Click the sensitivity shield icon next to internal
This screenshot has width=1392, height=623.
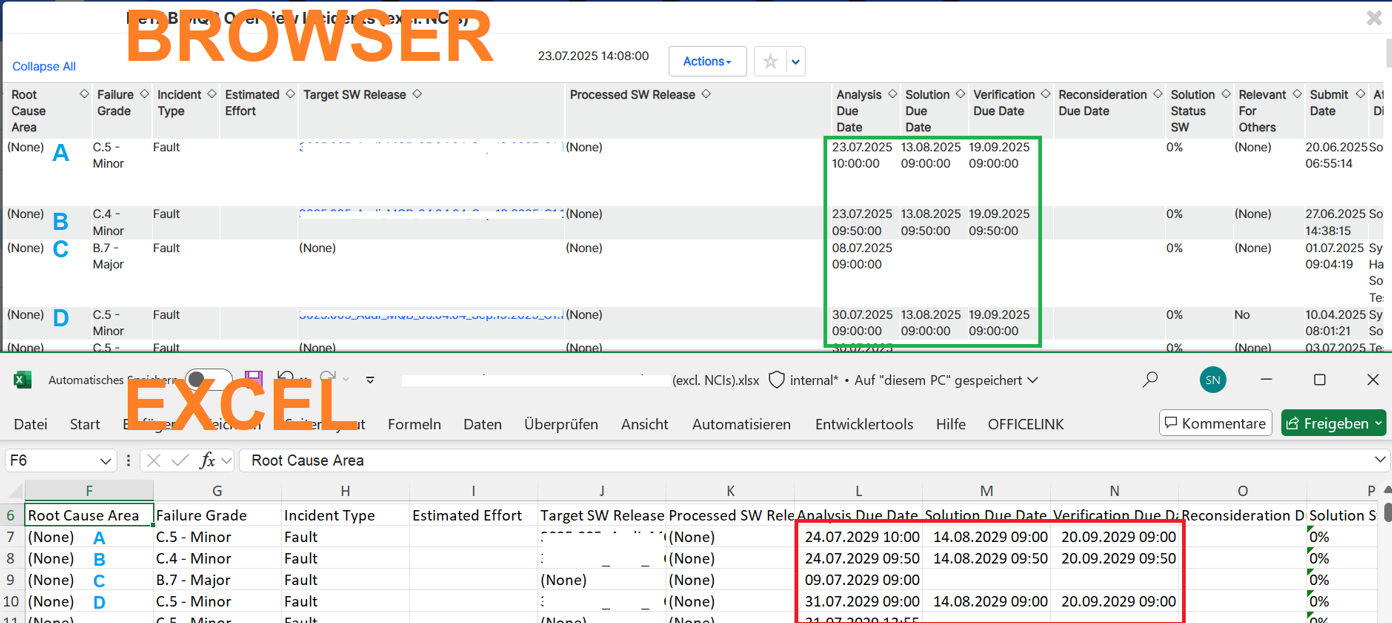776,380
